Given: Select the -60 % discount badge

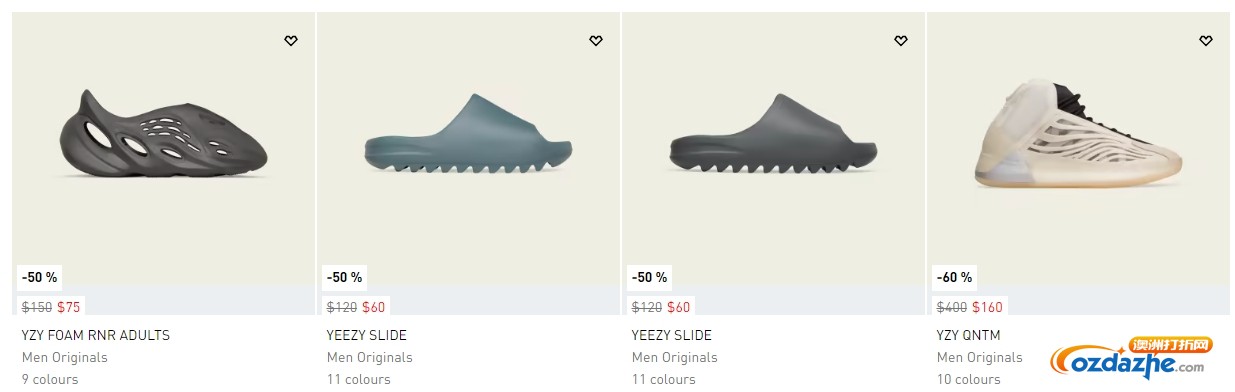Looking at the screenshot, I should [955, 277].
